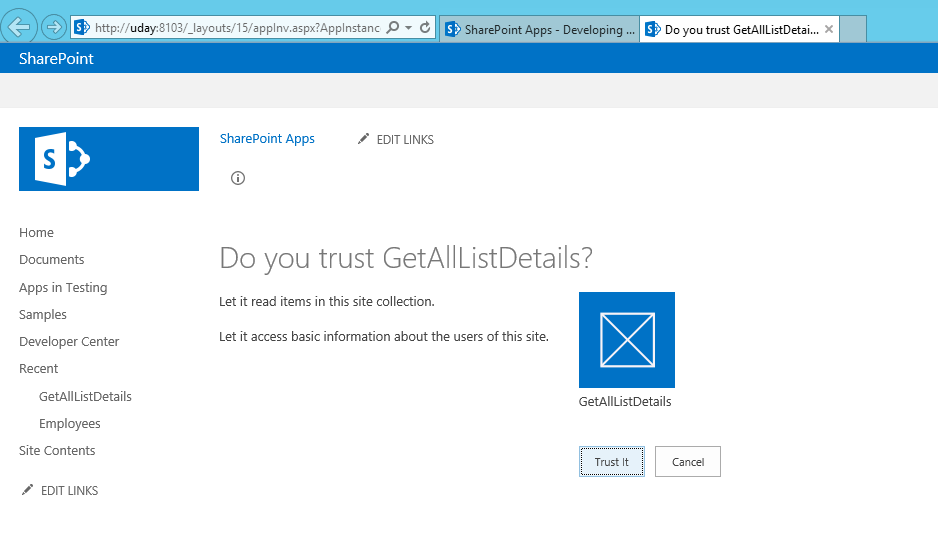
Task: Click EDIT LINKS below left navigation
Action: pyautogui.click(x=69, y=491)
